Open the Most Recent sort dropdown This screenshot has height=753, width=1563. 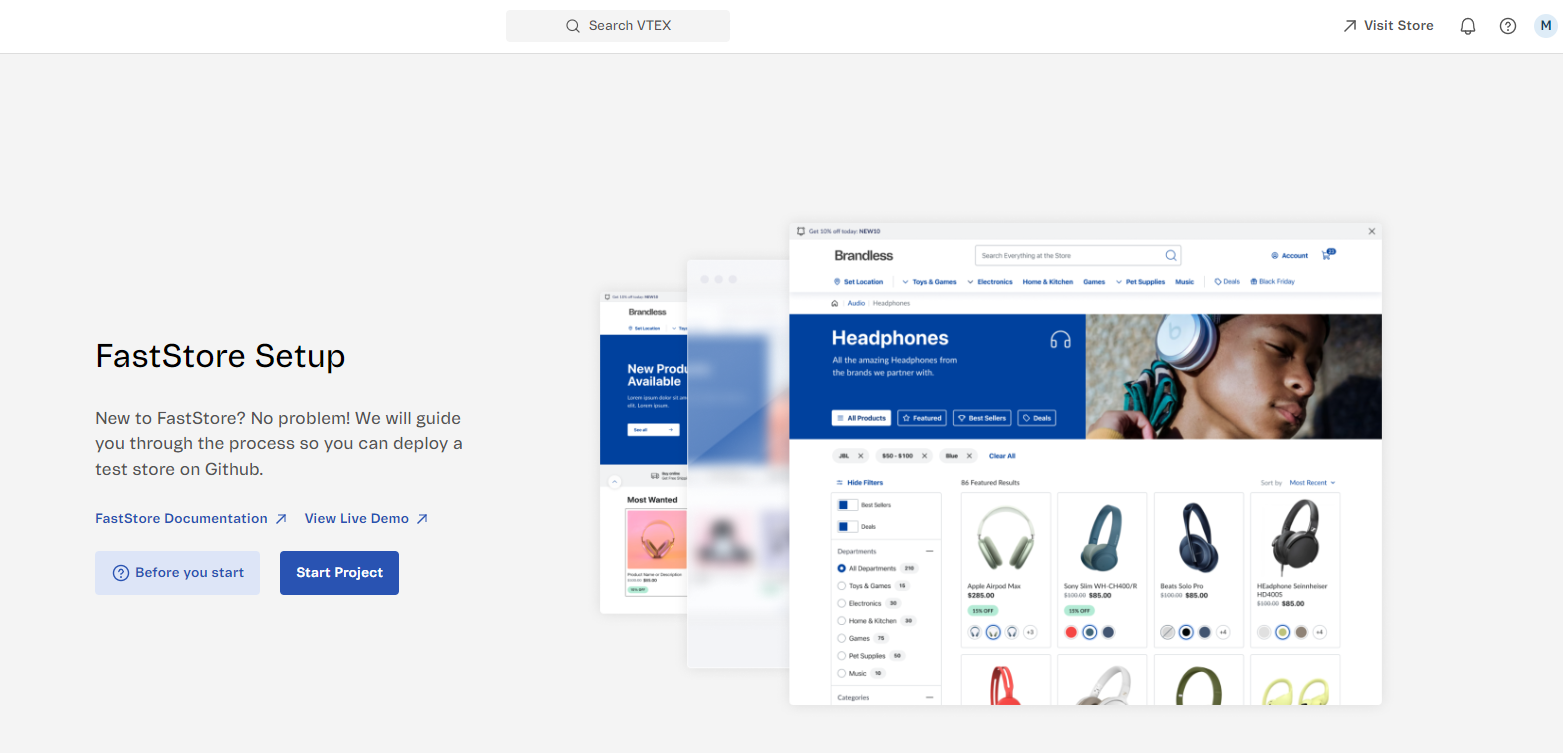point(1312,483)
